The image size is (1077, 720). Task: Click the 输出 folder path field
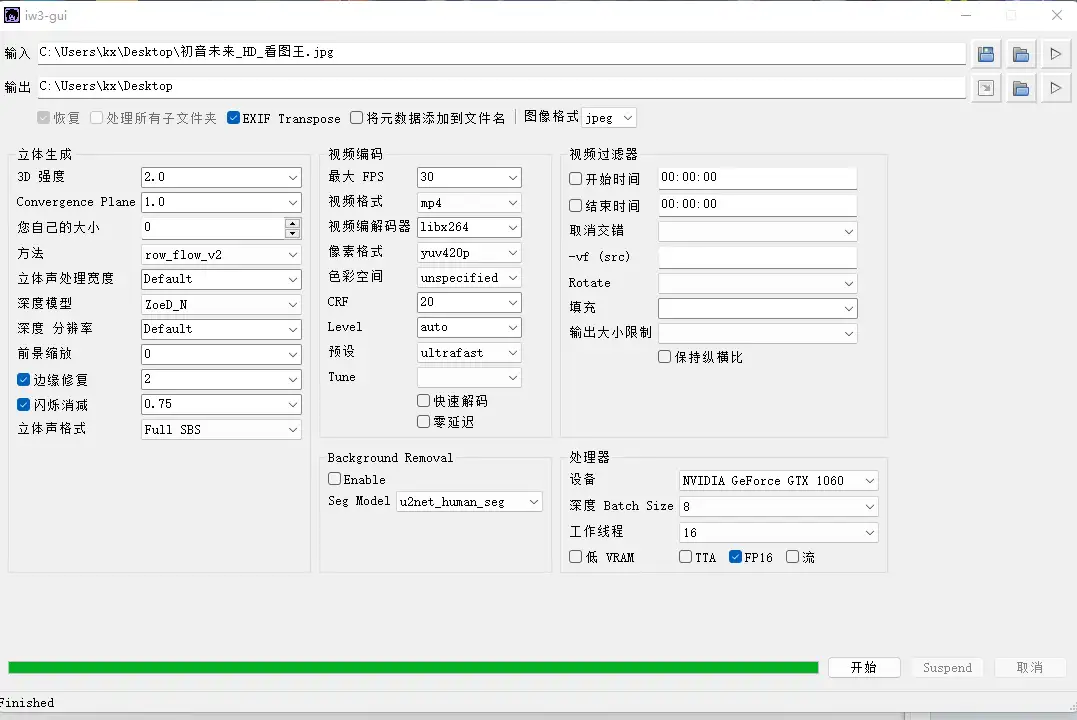501,87
